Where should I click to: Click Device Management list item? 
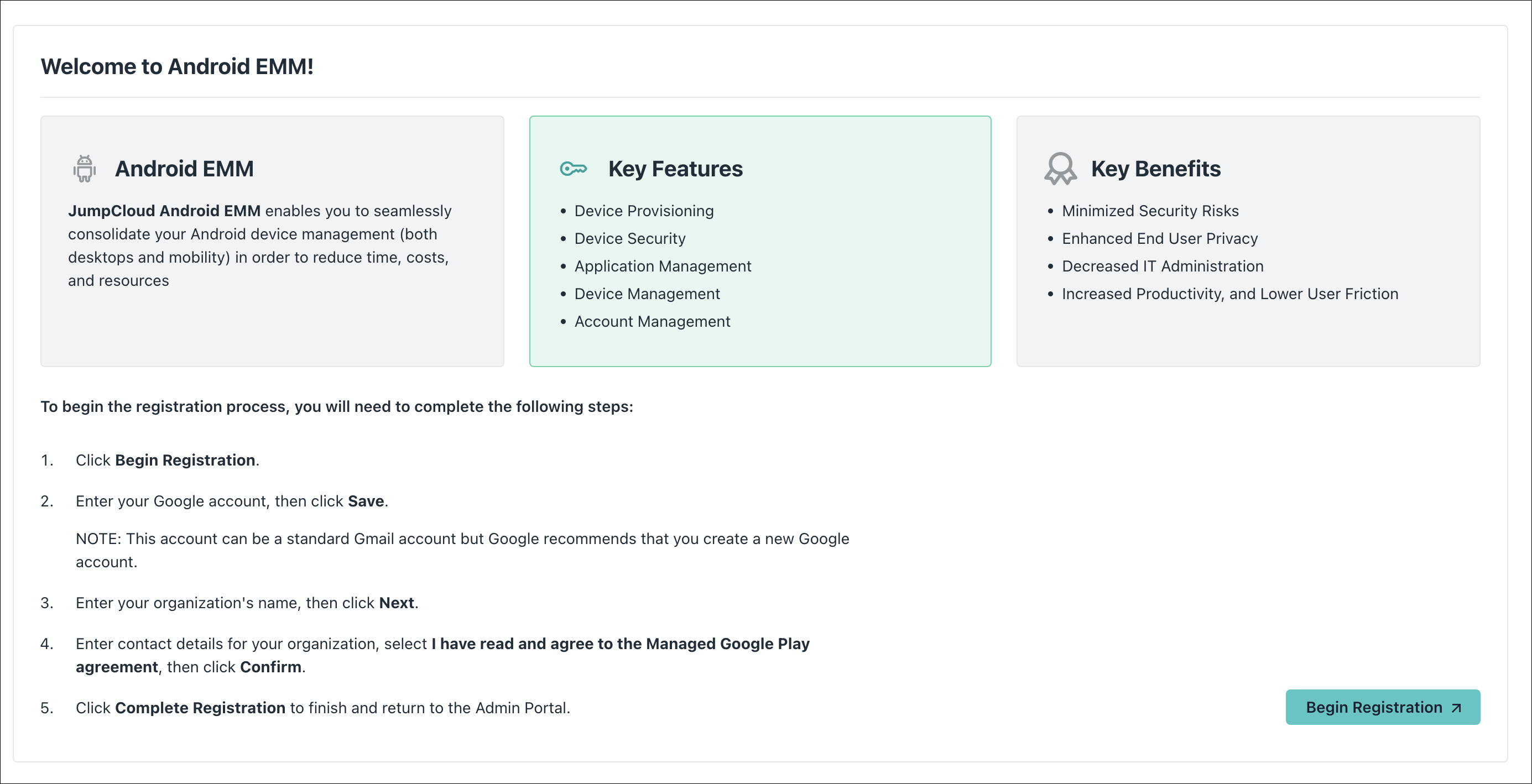[x=647, y=294]
